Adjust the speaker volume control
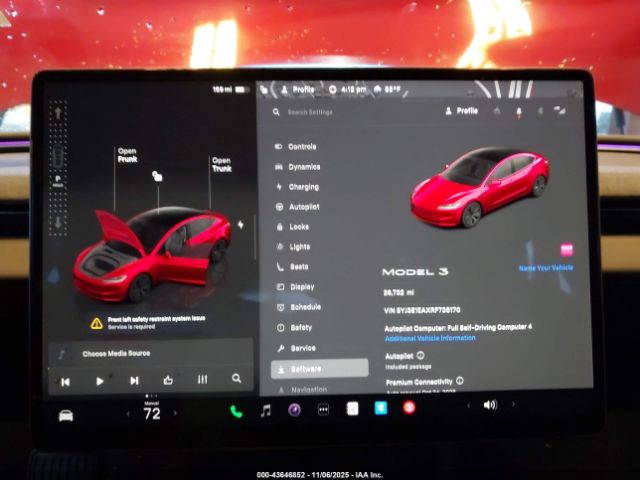This screenshot has width=640, height=480. tap(489, 405)
